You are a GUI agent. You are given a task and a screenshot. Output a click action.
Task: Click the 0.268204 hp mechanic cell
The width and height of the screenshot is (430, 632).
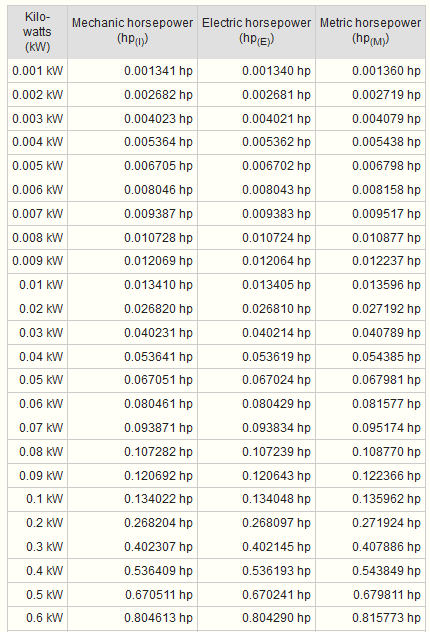pyautogui.click(x=133, y=523)
